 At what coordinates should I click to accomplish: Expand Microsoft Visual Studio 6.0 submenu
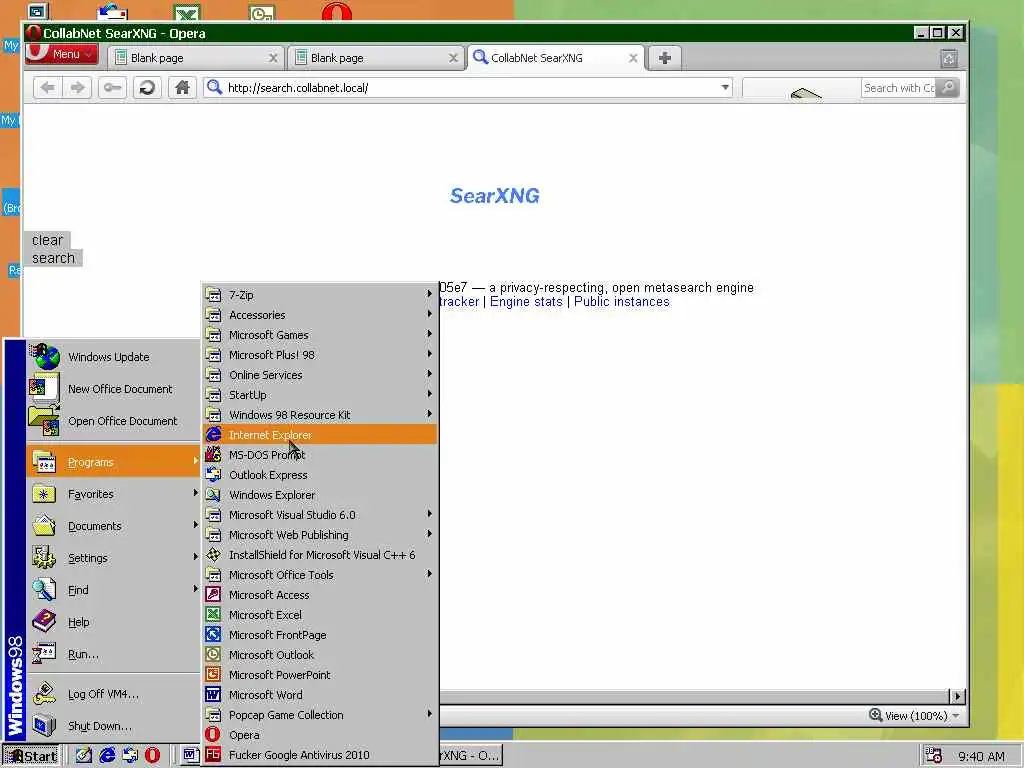point(320,515)
